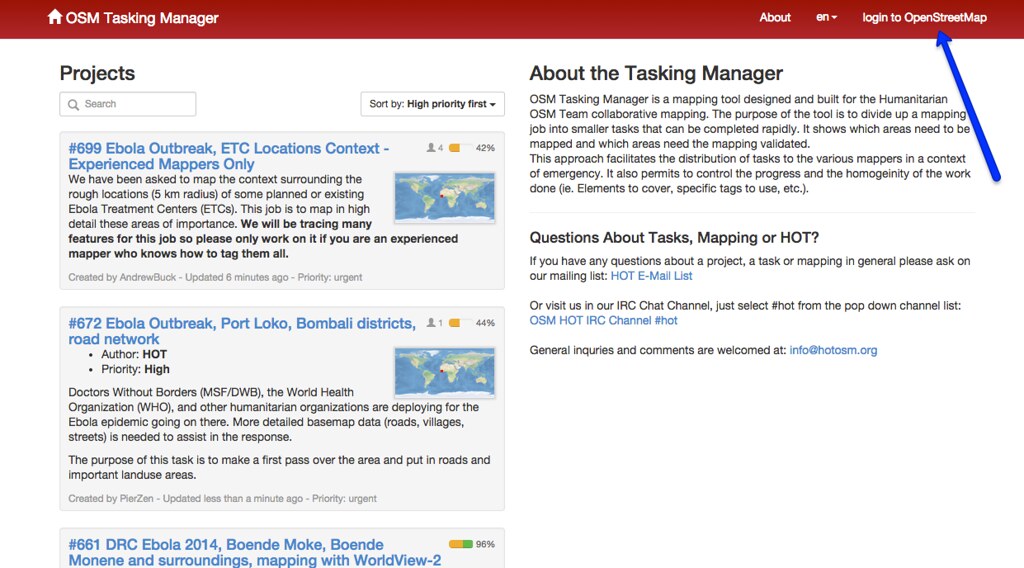This screenshot has width=1024, height=568.
Task: Click world map thumbnail of project #672
Action: [x=444, y=373]
